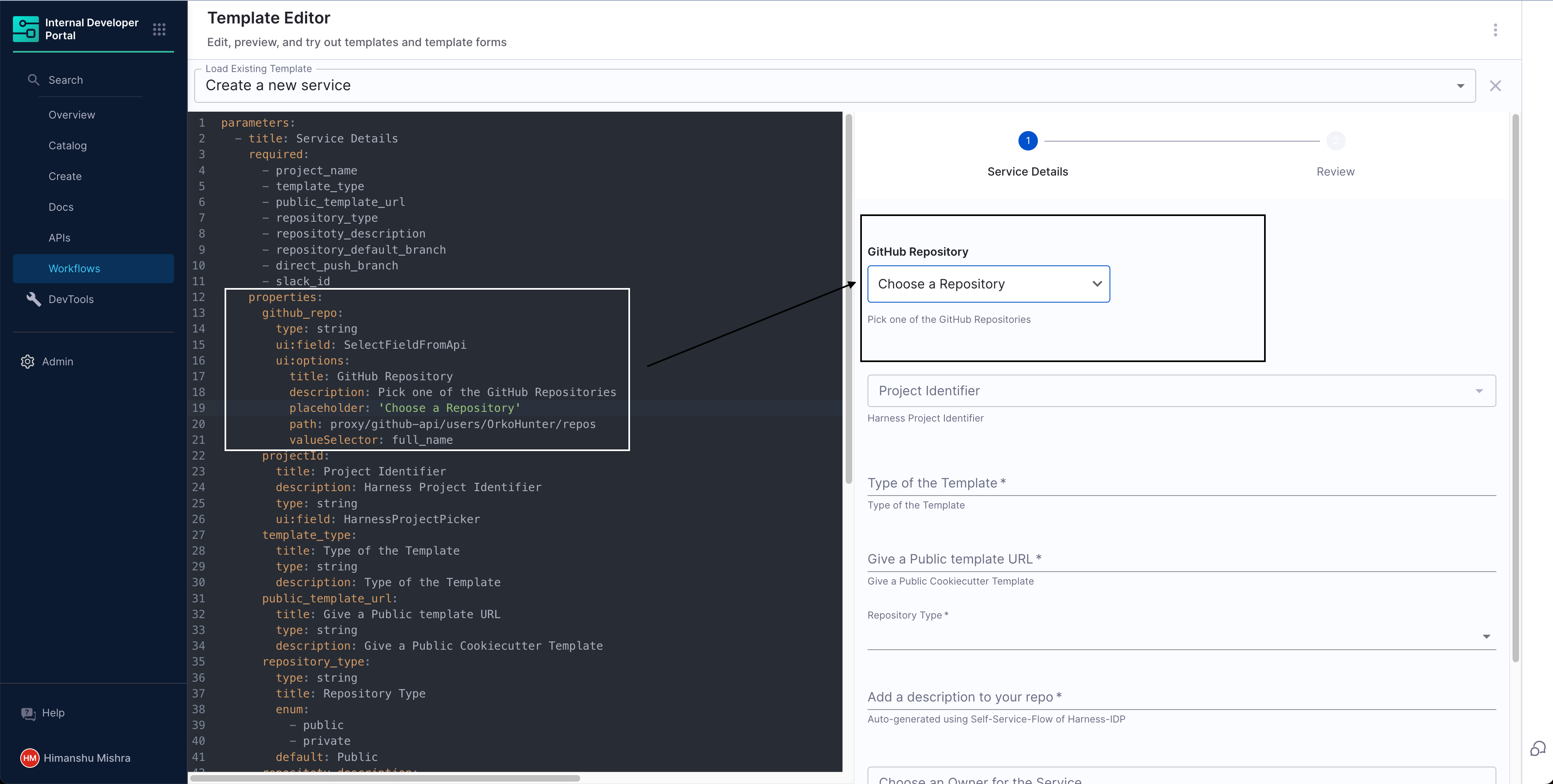Screen dimensions: 1553x784
Task: Click the Admin gear icon
Action: 28,362
